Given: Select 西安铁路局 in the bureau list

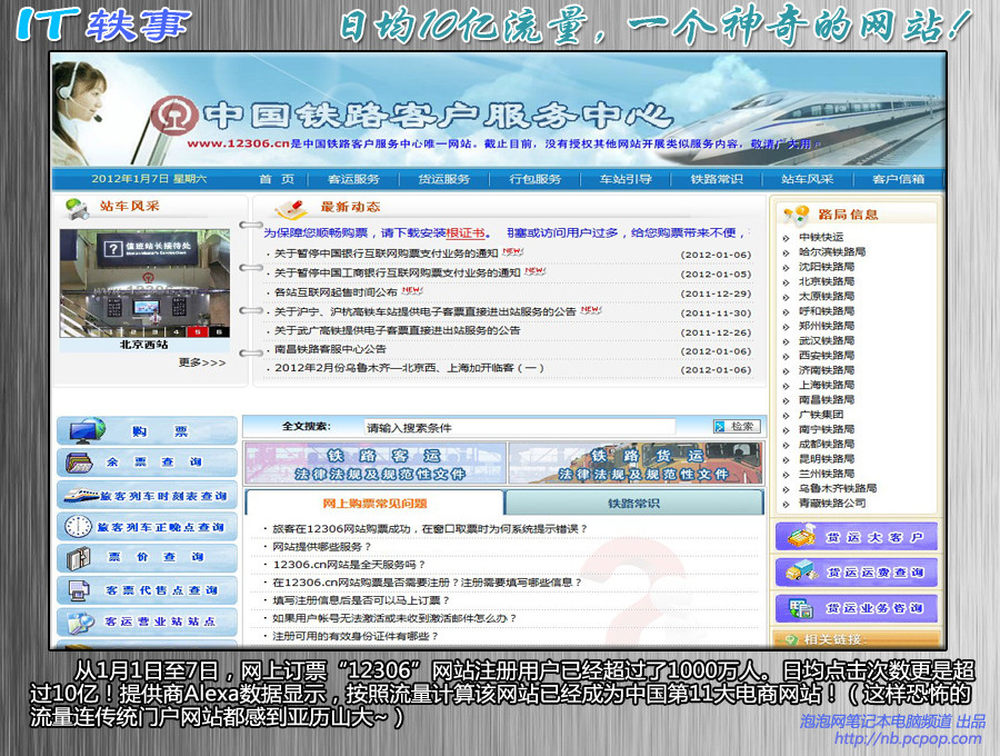Looking at the screenshot, I should click(827, 355).
